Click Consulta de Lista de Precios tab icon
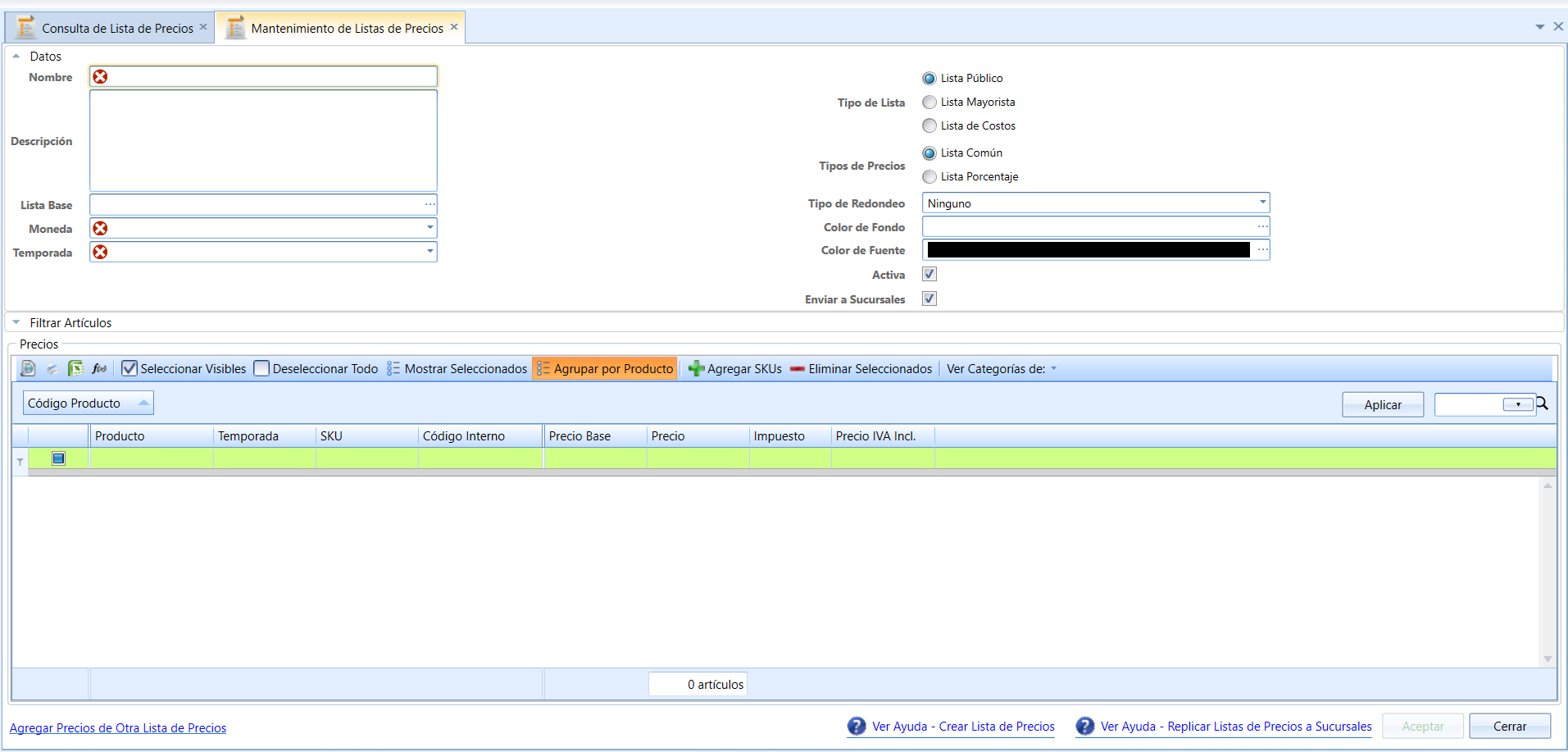Image resolution: width=1568 pixels, height=752 pixels. [x=25, y=27]
